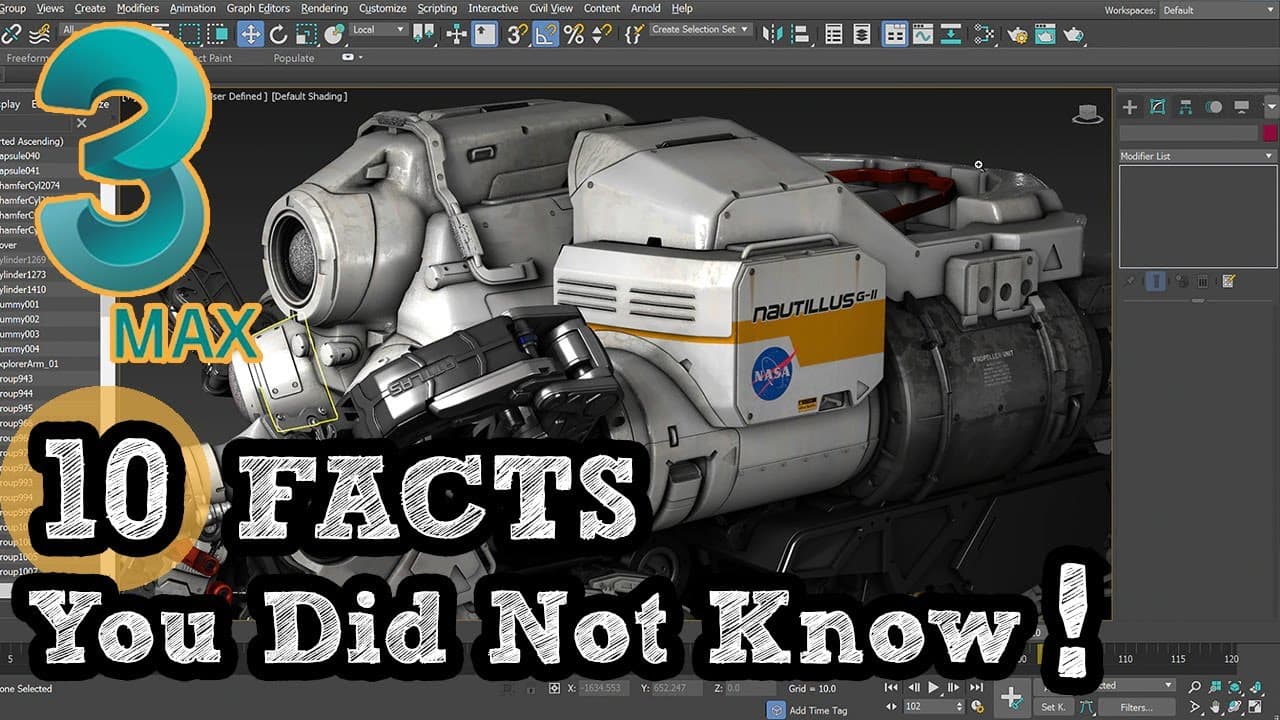This screenshot has height=720, width=1280.
Task: Open the key Filters... dialog
Action: tap(1136, 707)
